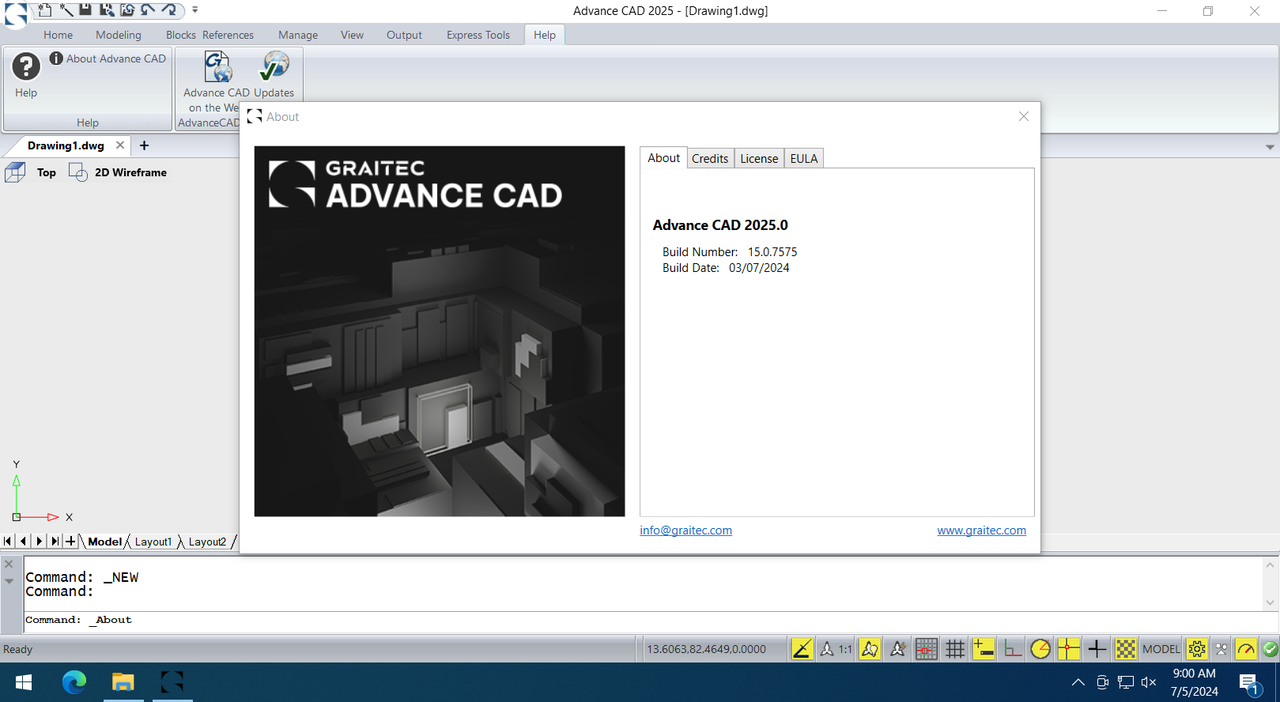The height and width of the screenshot is (702, 1280).
Task: Select the EULA tab in About dialog
Action: click(804, 158)
